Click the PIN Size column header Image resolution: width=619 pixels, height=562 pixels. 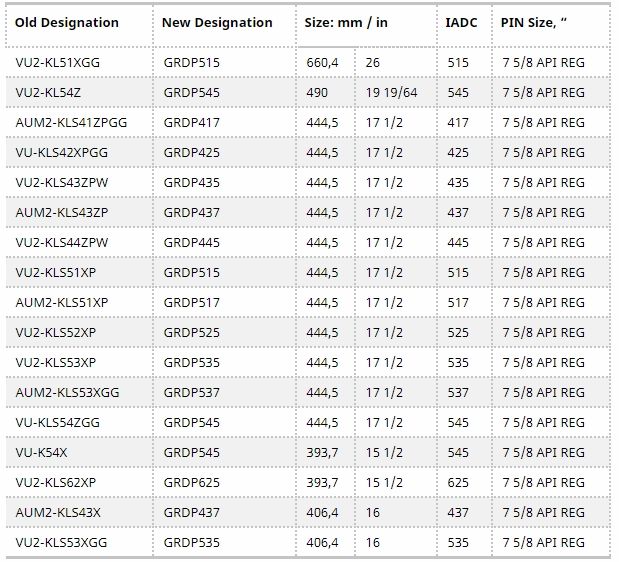pos(540,23)
